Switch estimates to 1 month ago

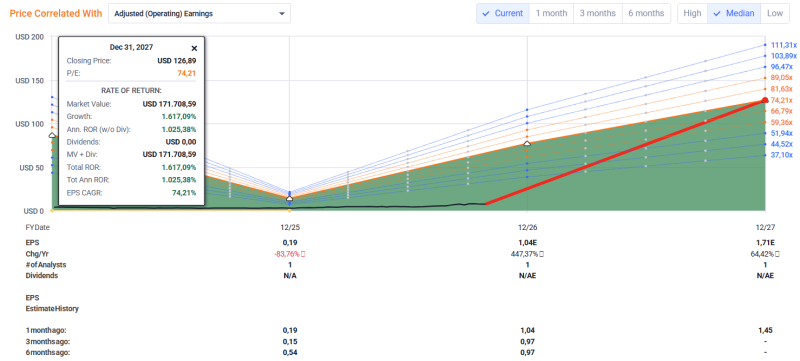coord(552,13)
